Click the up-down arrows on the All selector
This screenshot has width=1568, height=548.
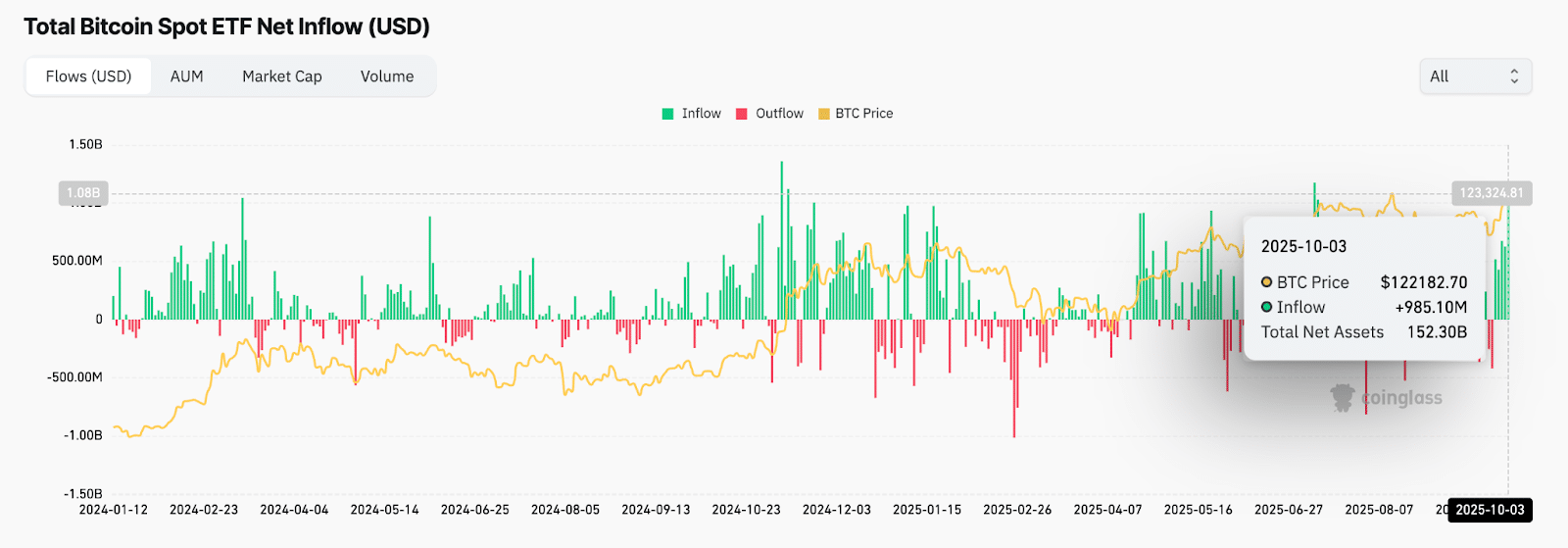[1514, 76]
